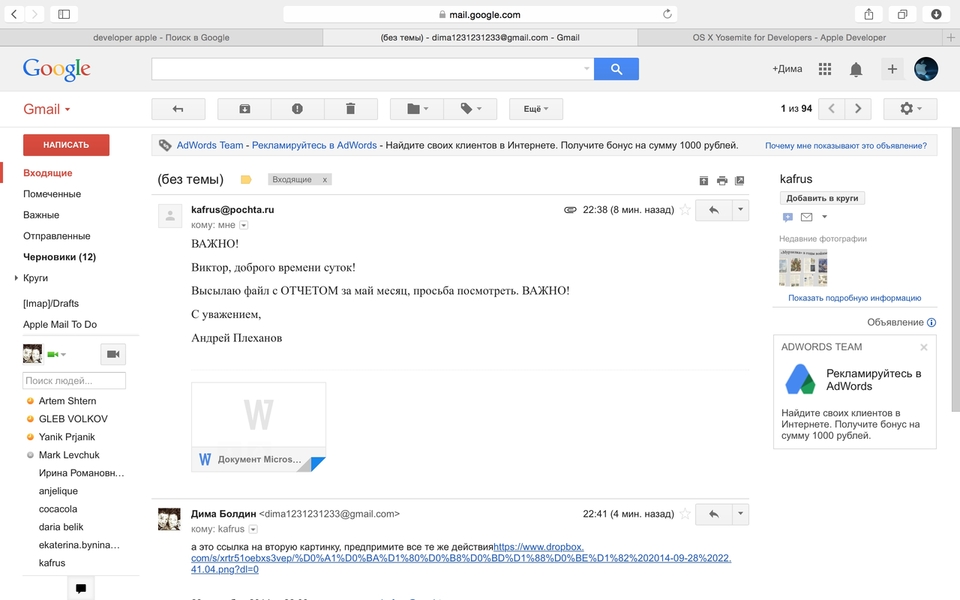The height and width of the screenshot is (600, 960).
Task: Open the dropbox.com link
Action: coord(460,558)
